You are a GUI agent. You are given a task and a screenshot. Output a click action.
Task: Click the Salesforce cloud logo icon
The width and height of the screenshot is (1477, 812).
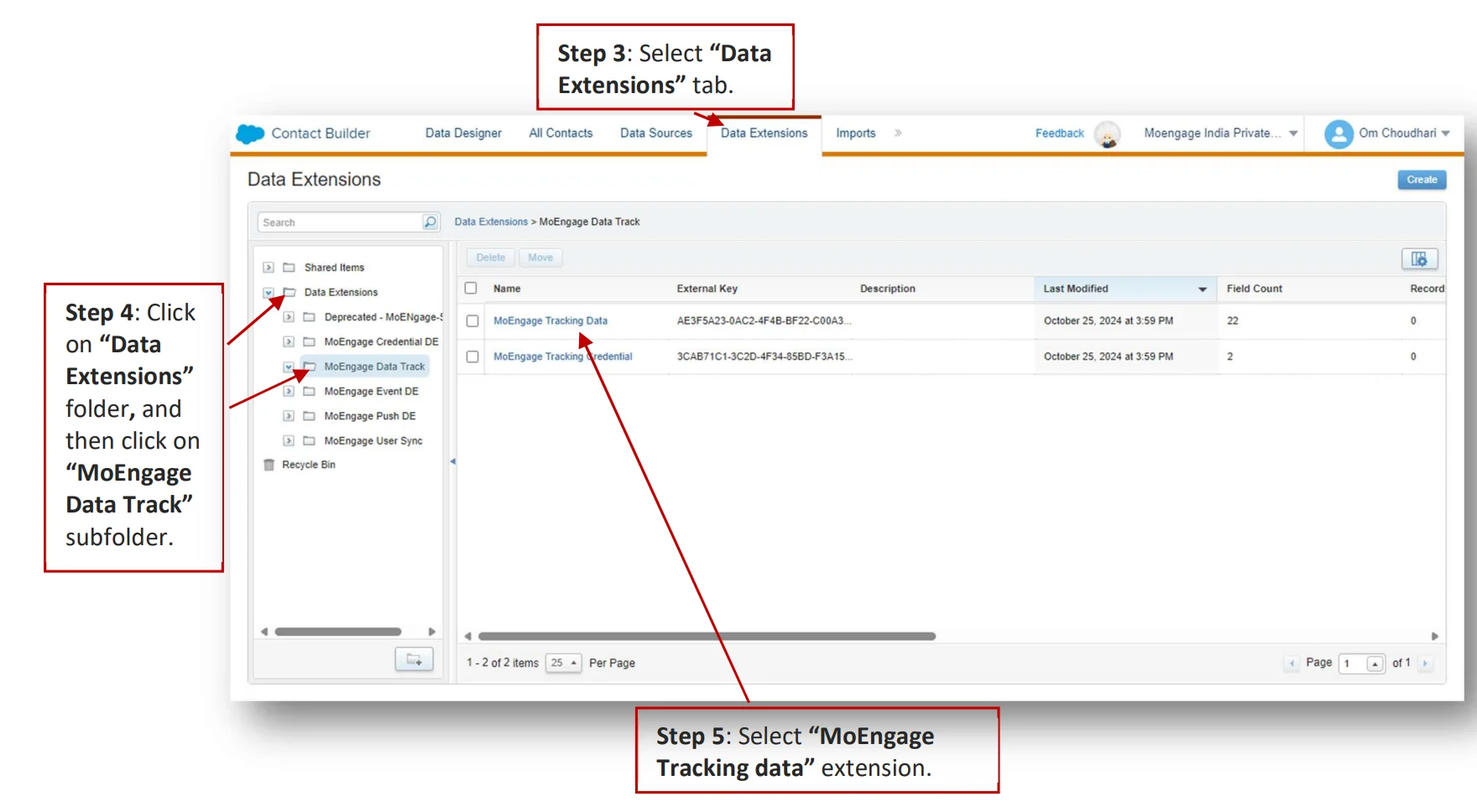coord(250,133)
